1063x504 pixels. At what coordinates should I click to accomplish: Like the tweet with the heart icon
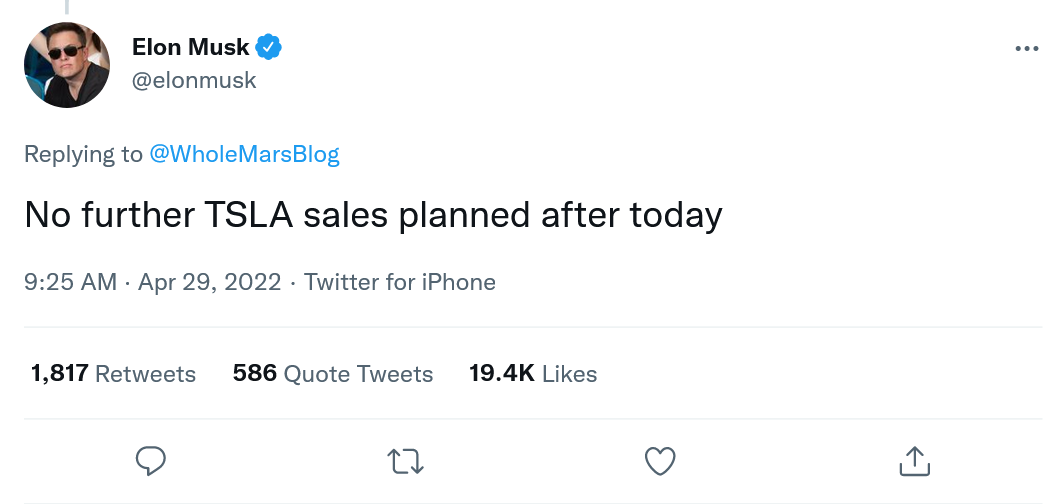(660, 461)
